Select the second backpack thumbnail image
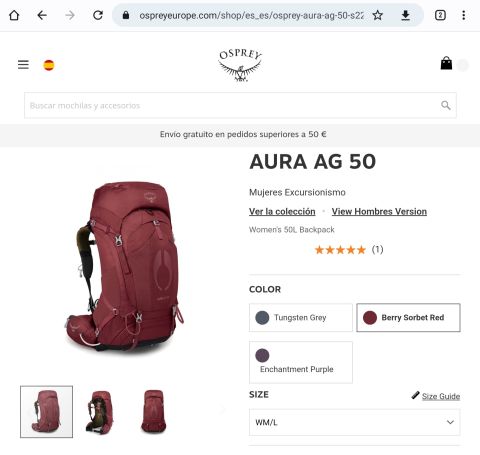 pos(100,412)
